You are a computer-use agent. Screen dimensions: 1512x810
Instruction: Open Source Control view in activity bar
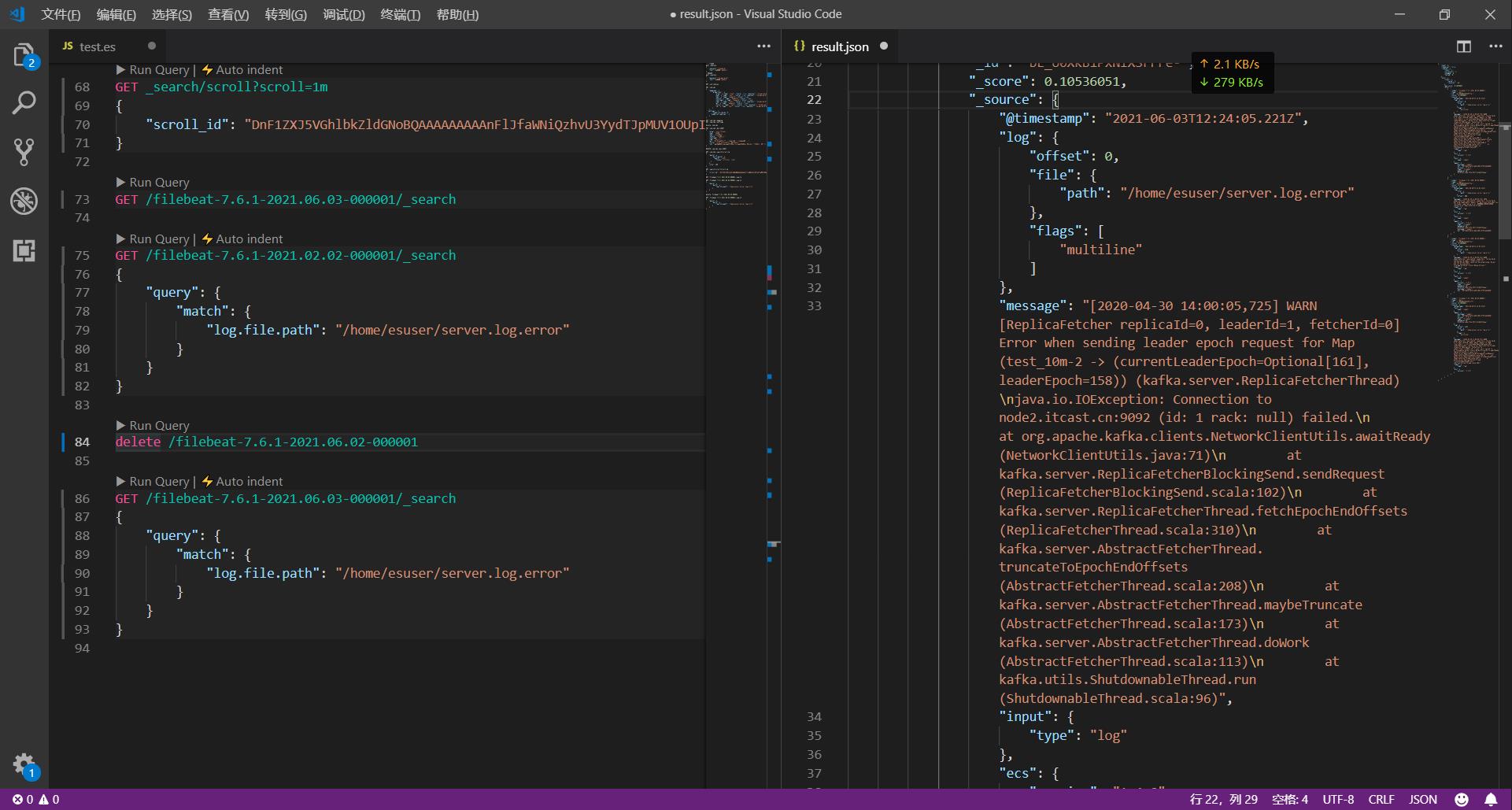click(x=24, y=152)
